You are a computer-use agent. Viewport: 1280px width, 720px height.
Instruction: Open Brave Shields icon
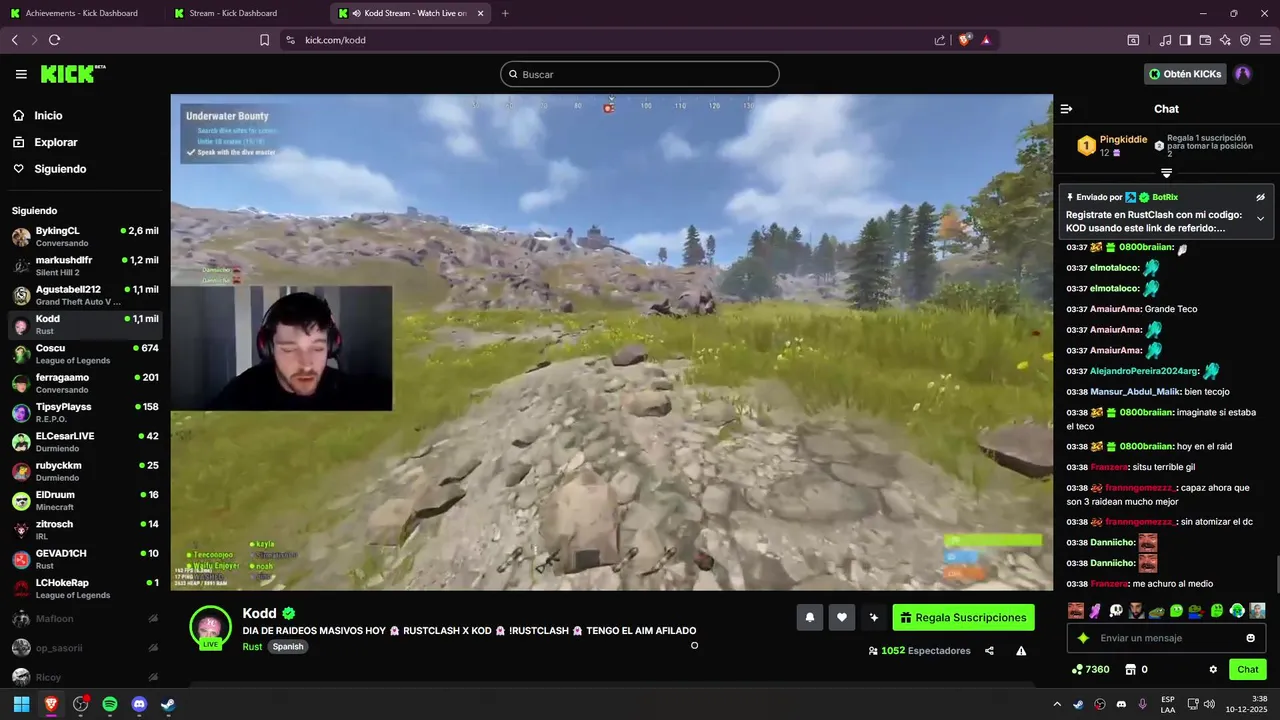(965, 40)
